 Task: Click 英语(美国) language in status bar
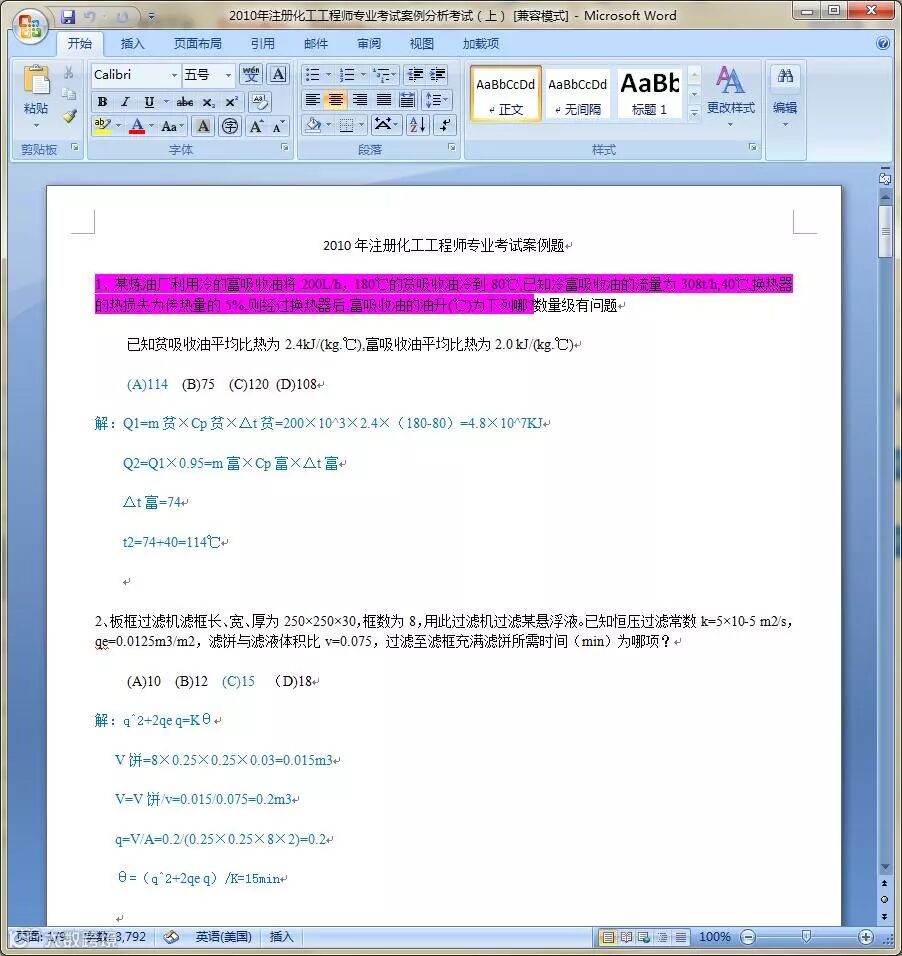click(x=223, y=936)
